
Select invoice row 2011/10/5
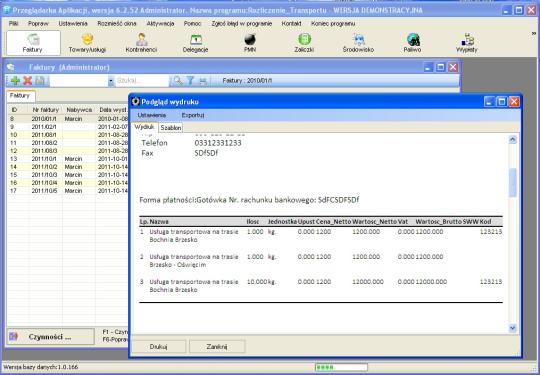pyautogui.click(x=68, y=190)
